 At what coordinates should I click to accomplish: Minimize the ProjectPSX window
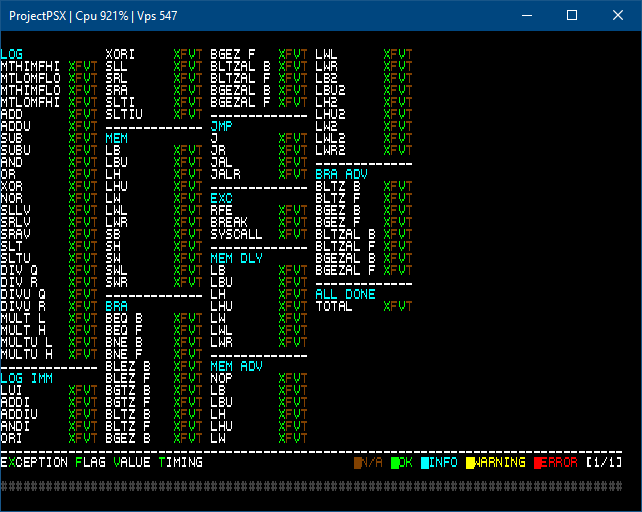click(x=526, y=16)
